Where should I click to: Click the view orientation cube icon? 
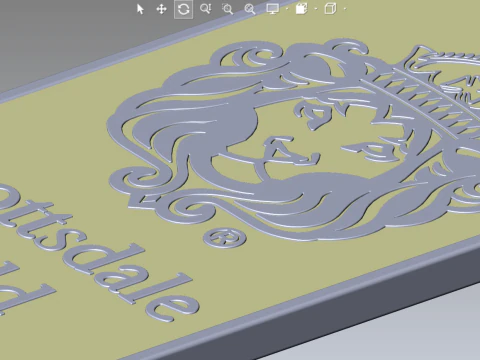(301, 9)
